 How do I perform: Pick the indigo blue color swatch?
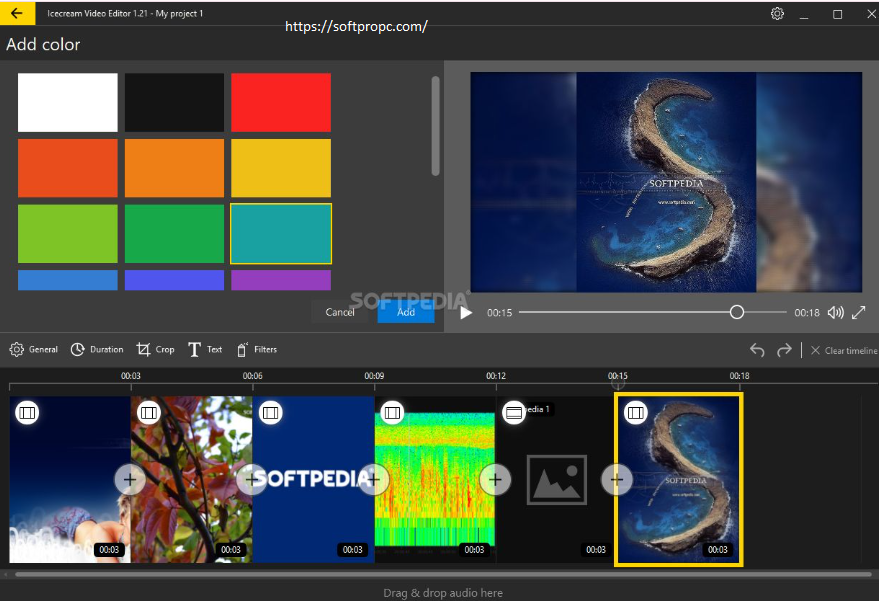tap(174, 280)
